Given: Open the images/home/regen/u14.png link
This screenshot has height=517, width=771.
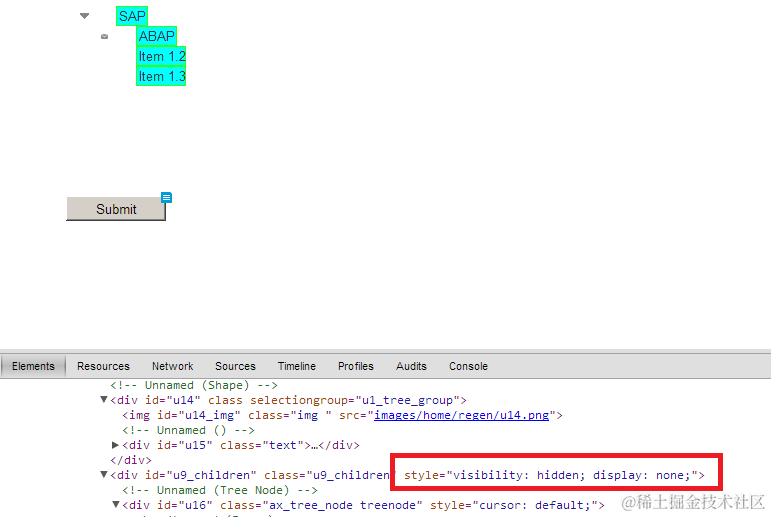Looking at the screenshot, I should pos(461,415).
